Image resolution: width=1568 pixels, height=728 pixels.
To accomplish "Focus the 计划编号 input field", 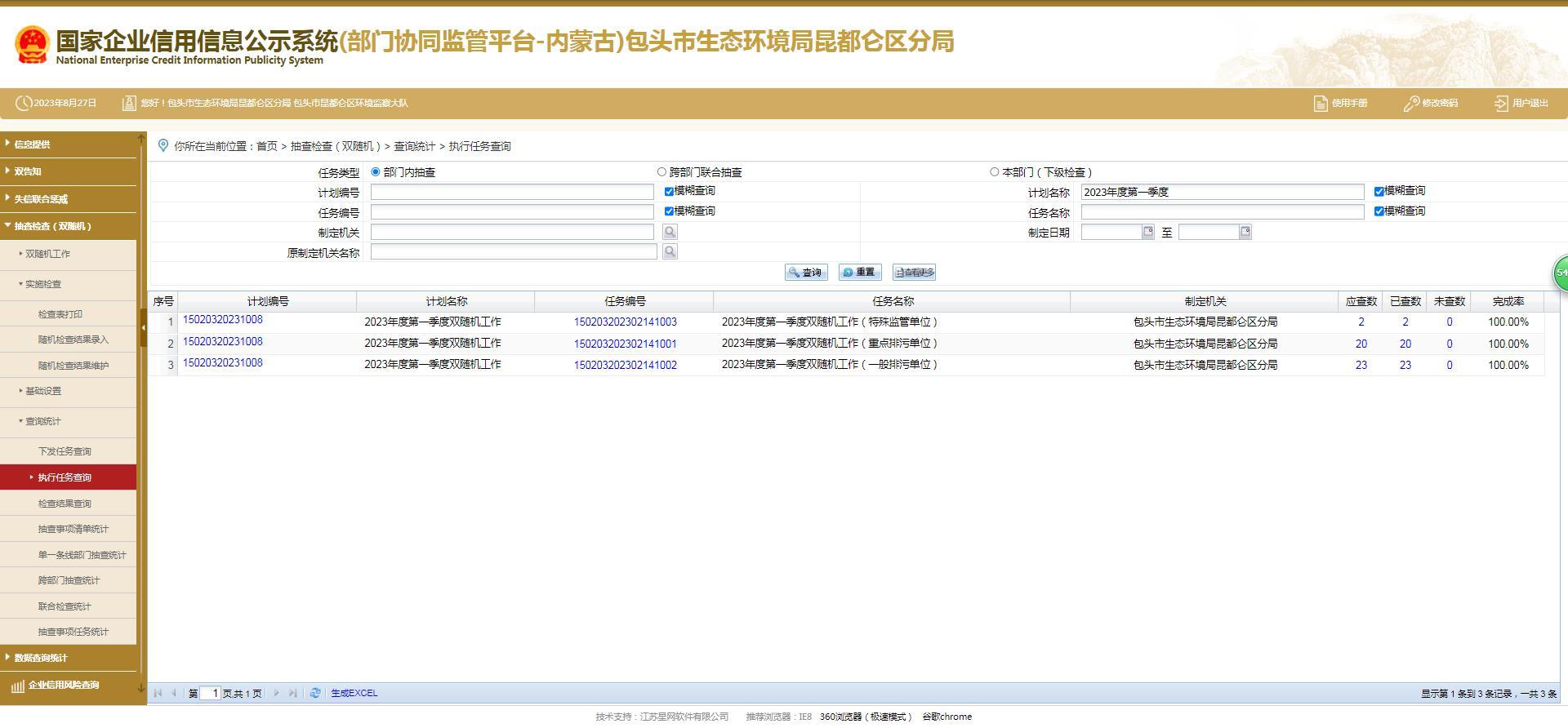I will (x=512, y=192).
